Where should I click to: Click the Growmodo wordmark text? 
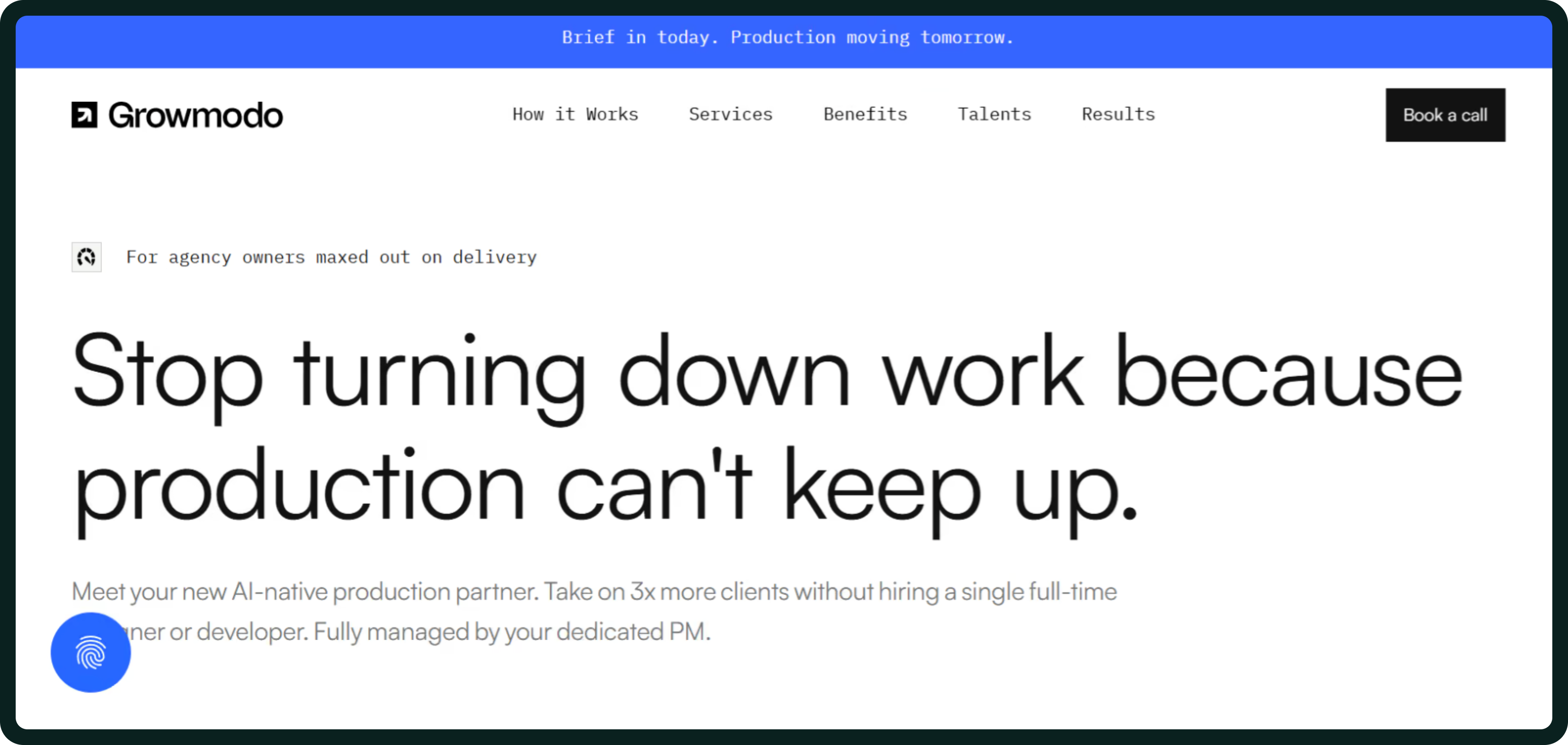click(x=196, y=115)
